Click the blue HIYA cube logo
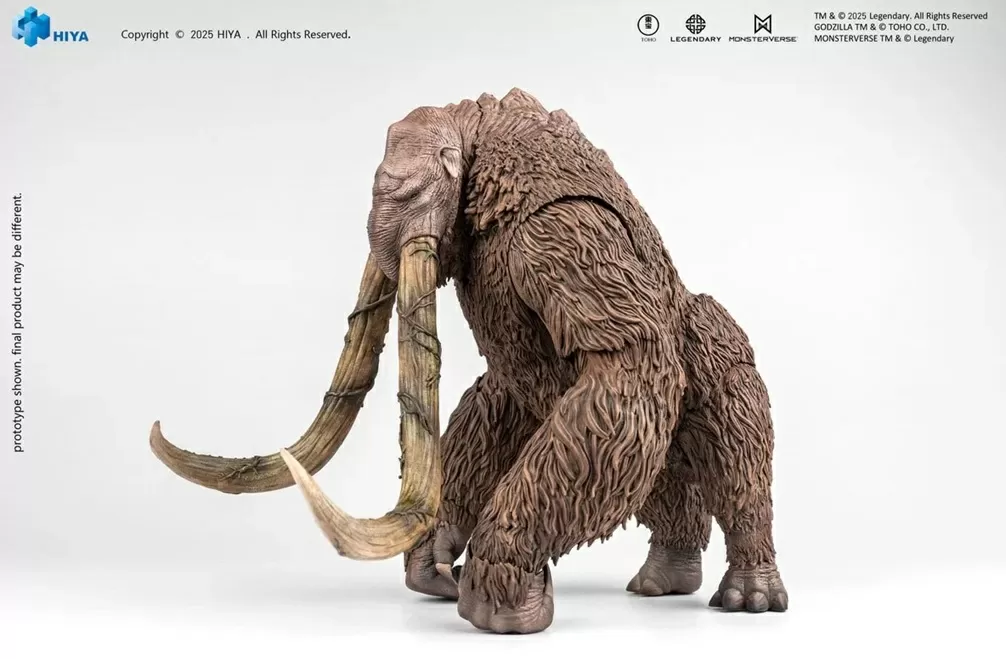Image resolution: width=1006 pixels, height=659 pixels. [30, 26]
